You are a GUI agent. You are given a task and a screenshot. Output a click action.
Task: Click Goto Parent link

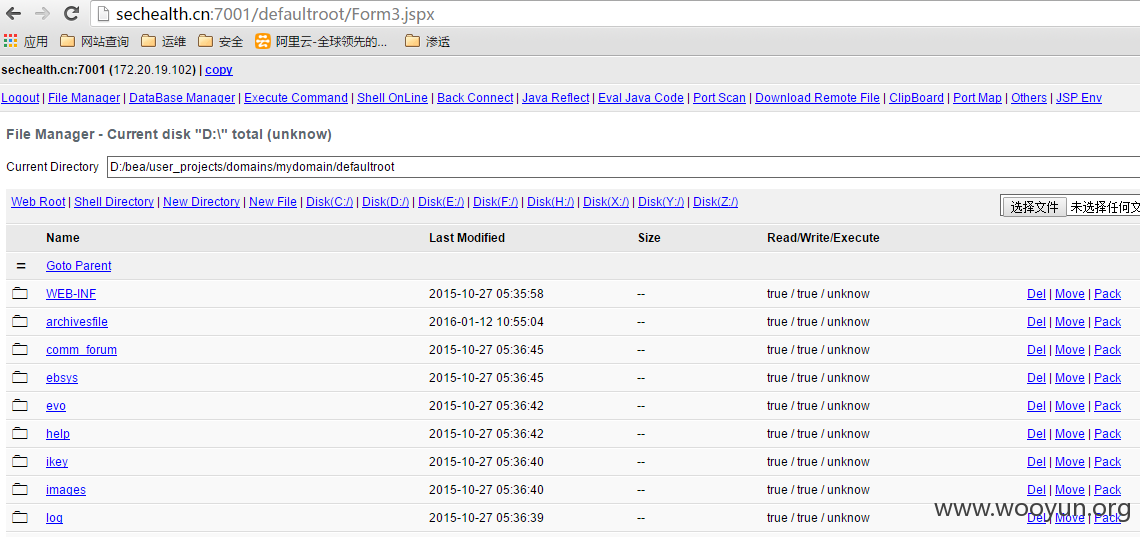pos(79,266)
